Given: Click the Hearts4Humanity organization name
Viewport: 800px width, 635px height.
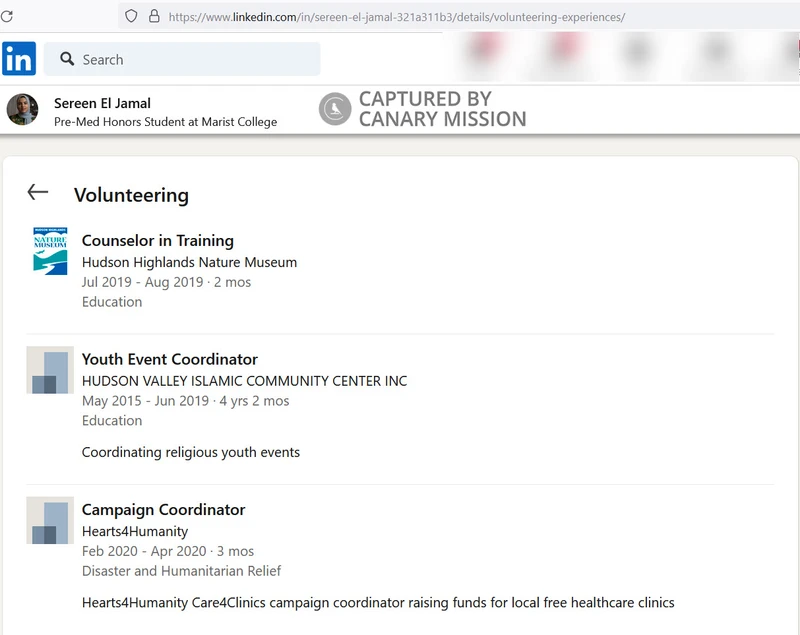Looking at the screenshot, I should pos(134,531).
